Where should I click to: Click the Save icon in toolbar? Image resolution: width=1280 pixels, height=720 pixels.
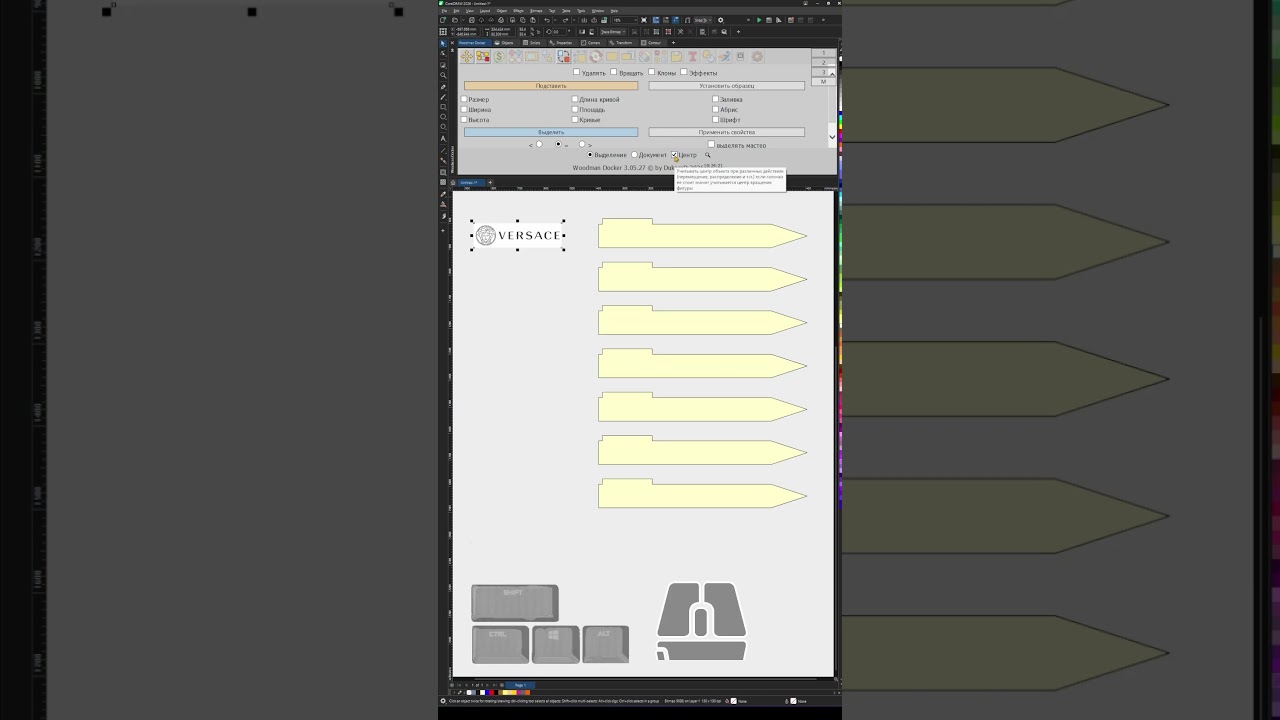point(472,20)
